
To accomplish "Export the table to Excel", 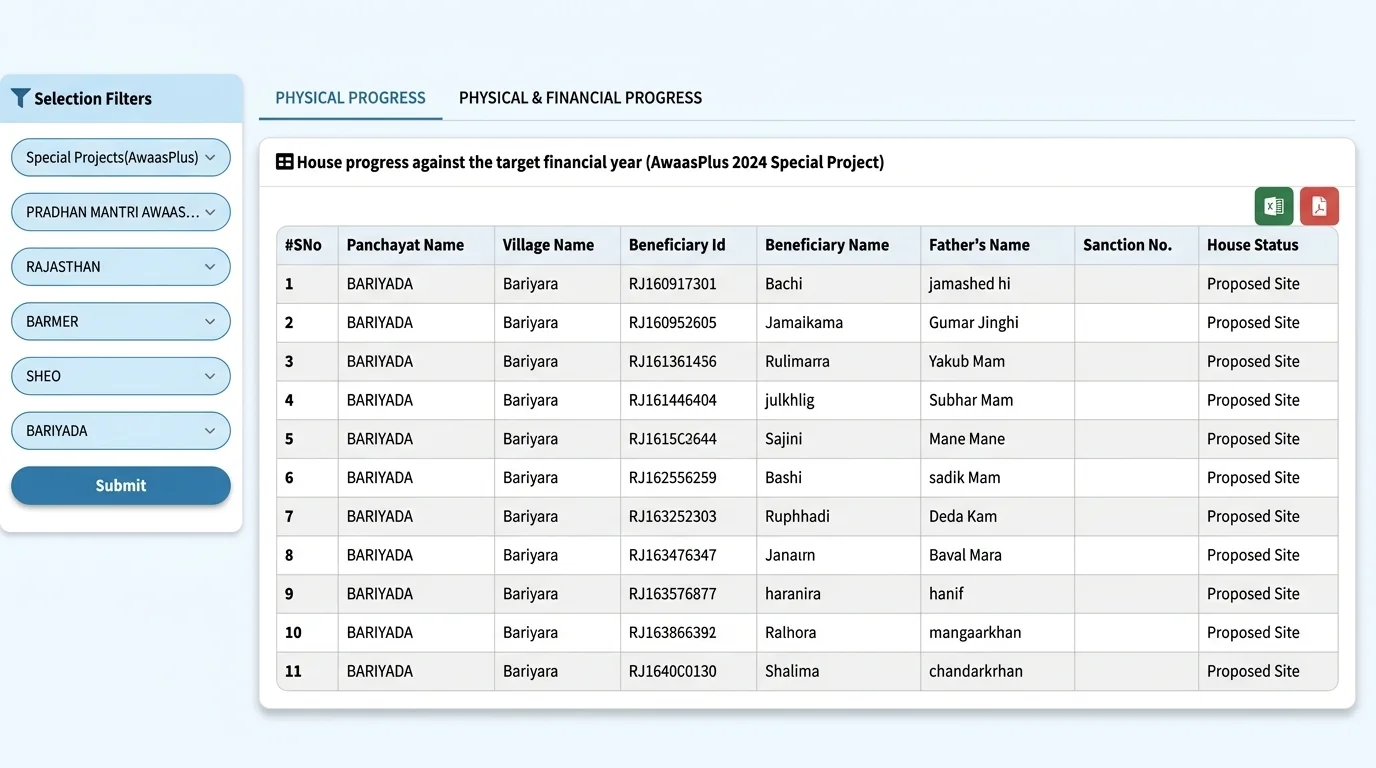I will click(1274, 206).
